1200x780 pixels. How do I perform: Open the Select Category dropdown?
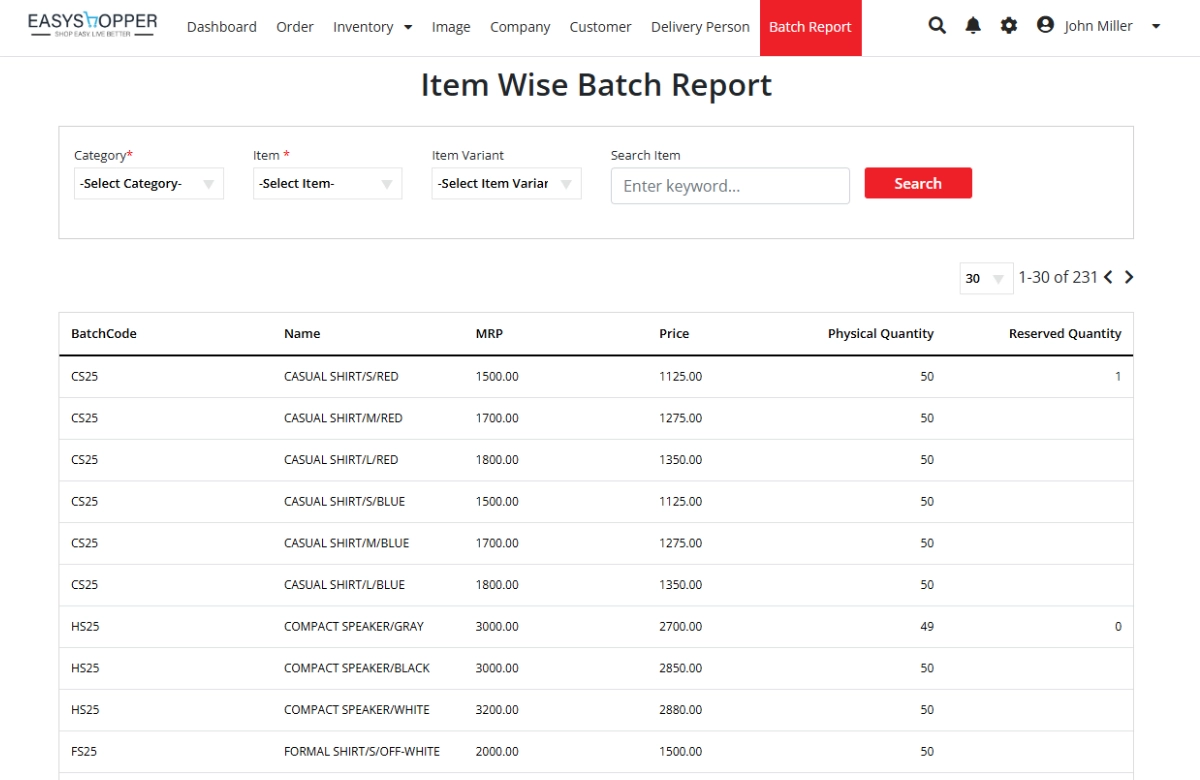(149, 184)
